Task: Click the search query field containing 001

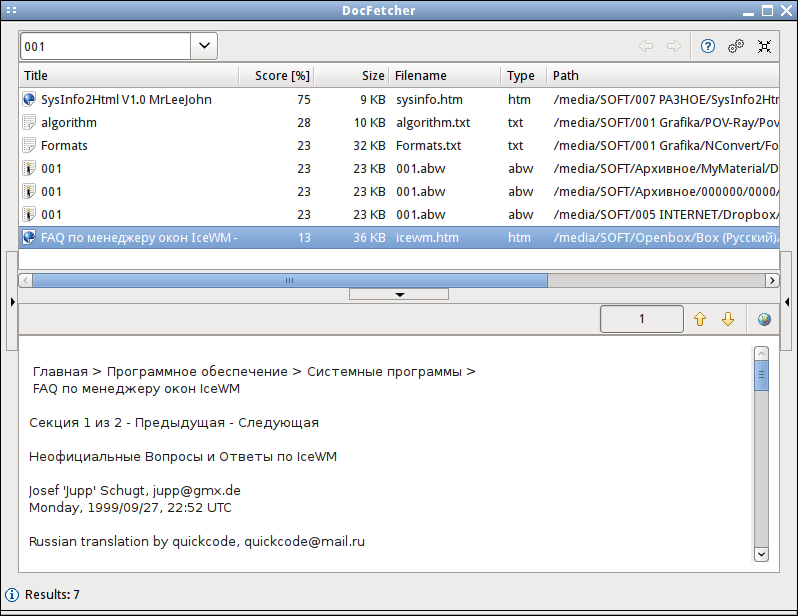Action: coord(105,46)
